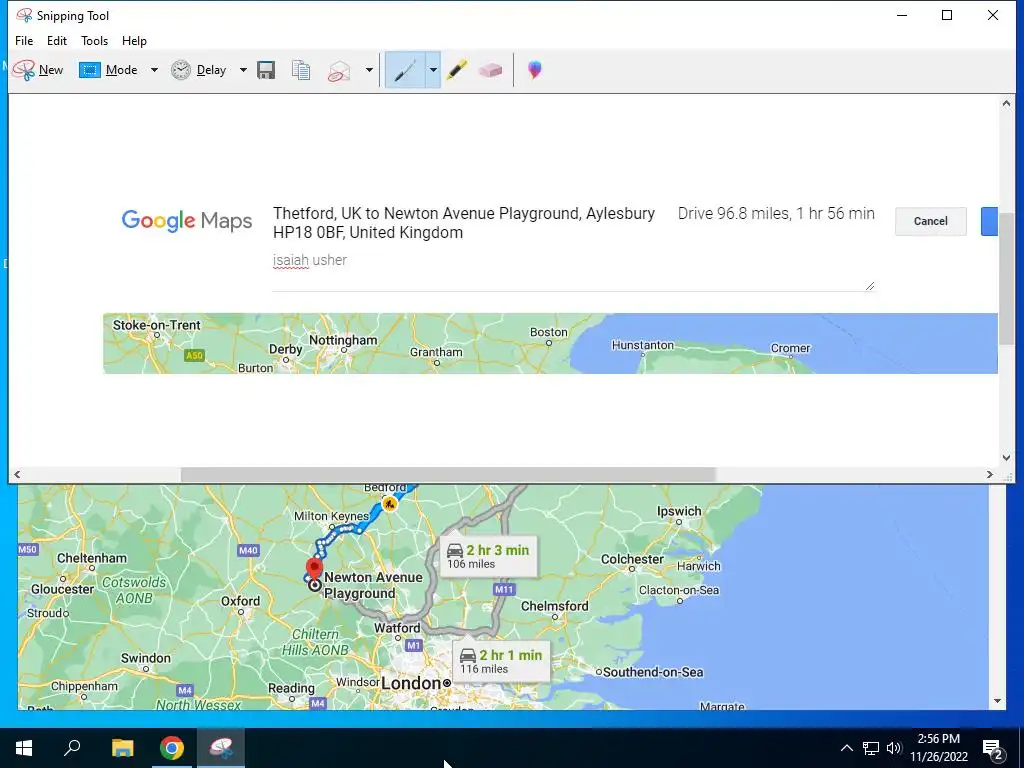The width and height of the screenshot is (1024, 768).
Task: Open the Windows Start menu
Action: click(x=24, y=748)
